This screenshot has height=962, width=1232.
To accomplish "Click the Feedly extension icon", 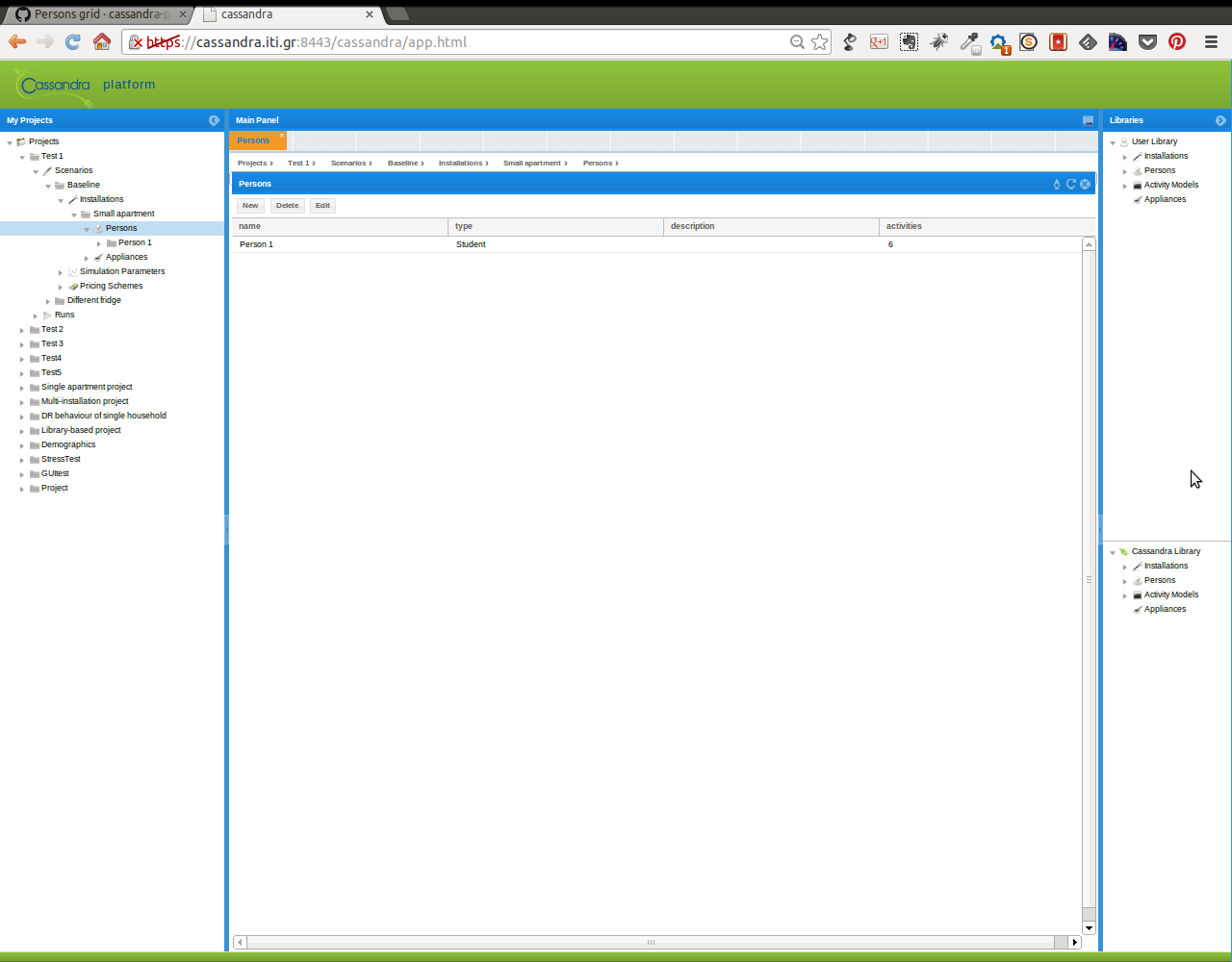I will tap(1088, 41).
